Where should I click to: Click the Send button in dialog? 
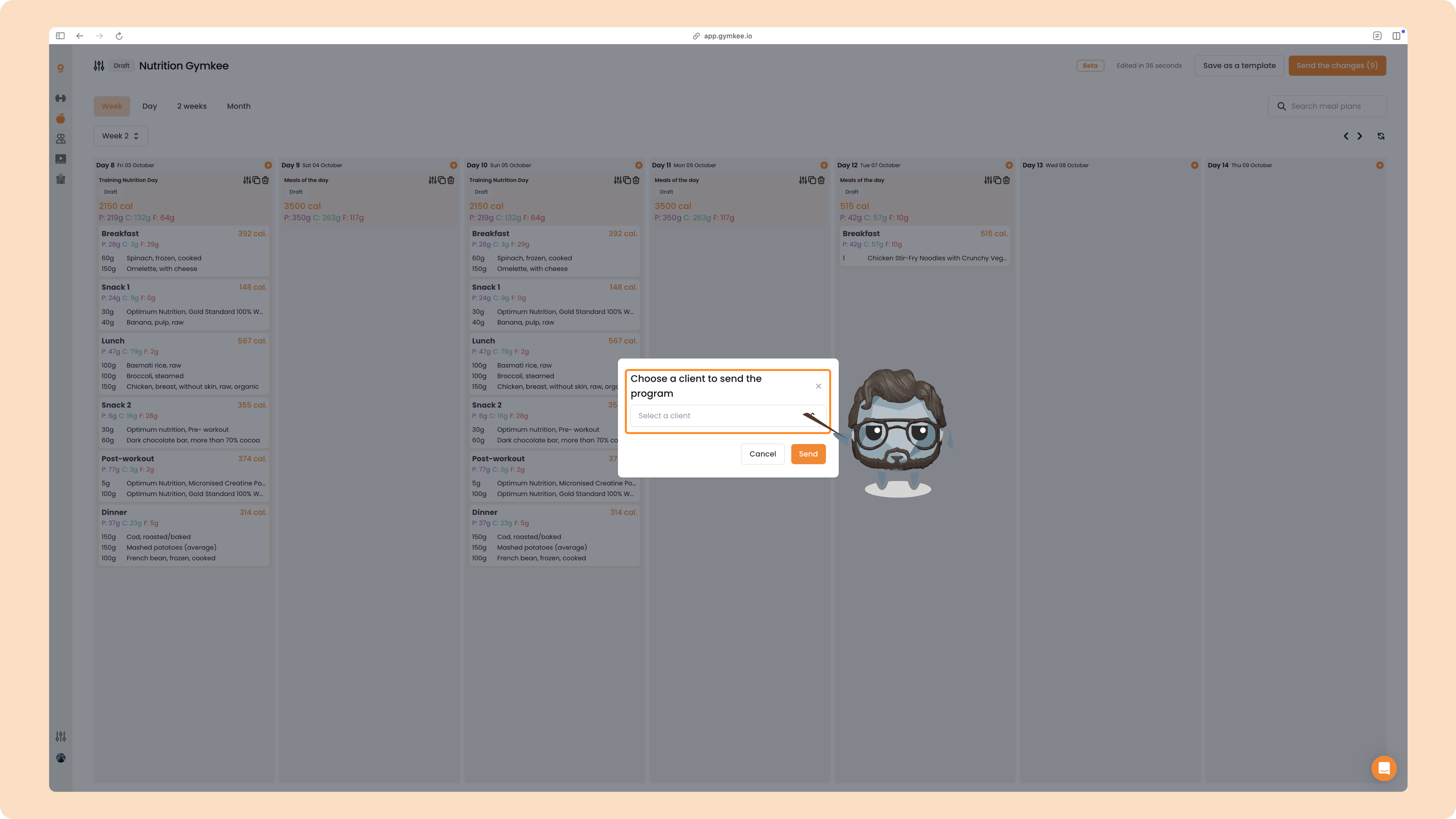pos(808,454)
